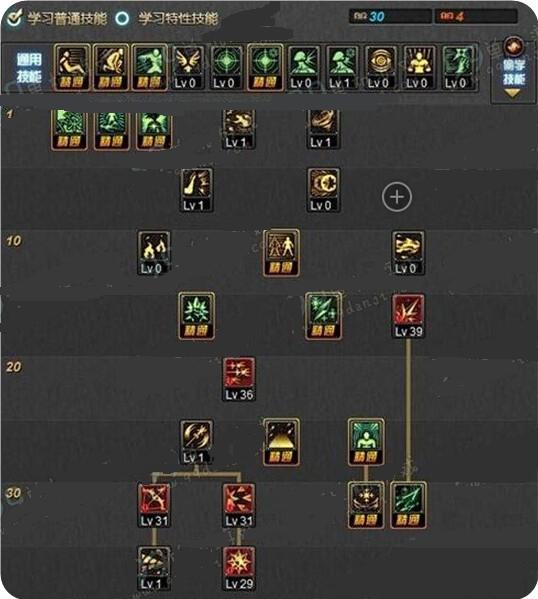The height and width of the screenshot is (599, 538).
Task: Select the tornado skill icon at Lv 1
Action: pyautogui.click(x=323, y=128)
